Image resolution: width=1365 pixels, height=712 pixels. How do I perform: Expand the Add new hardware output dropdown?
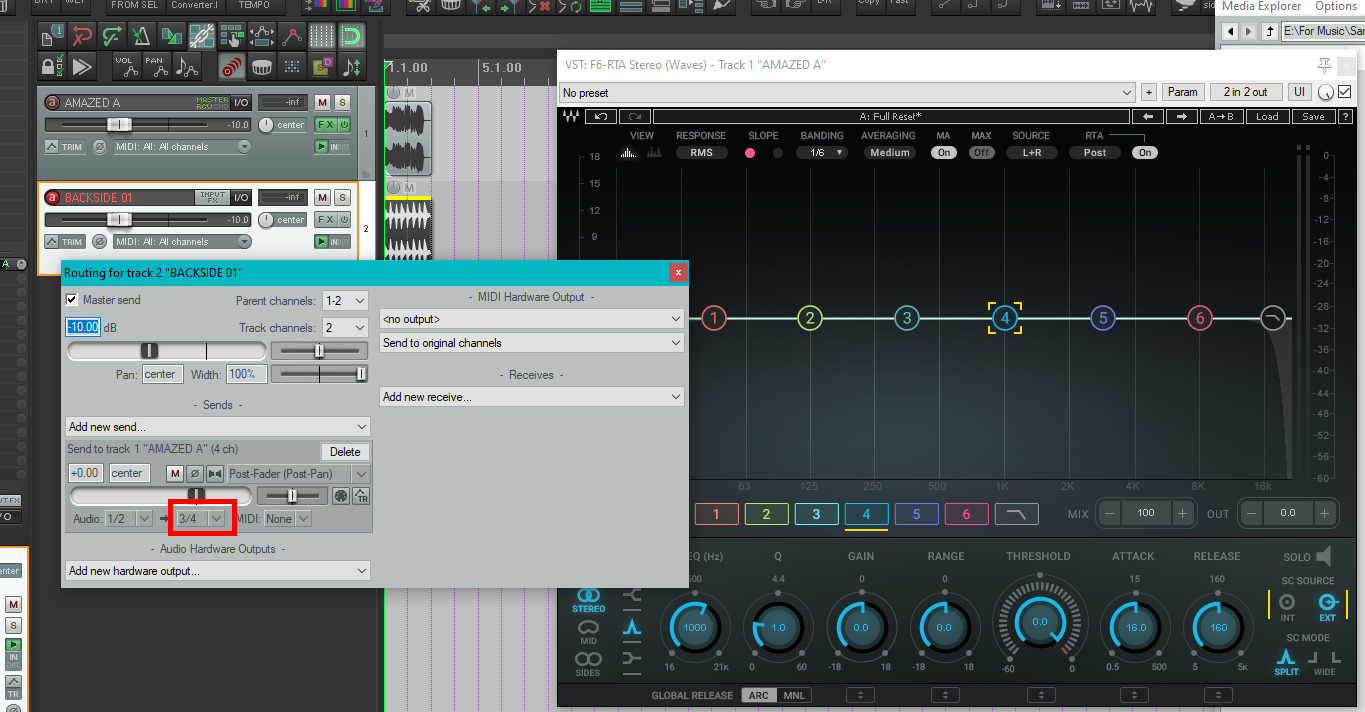coord(218,571)
